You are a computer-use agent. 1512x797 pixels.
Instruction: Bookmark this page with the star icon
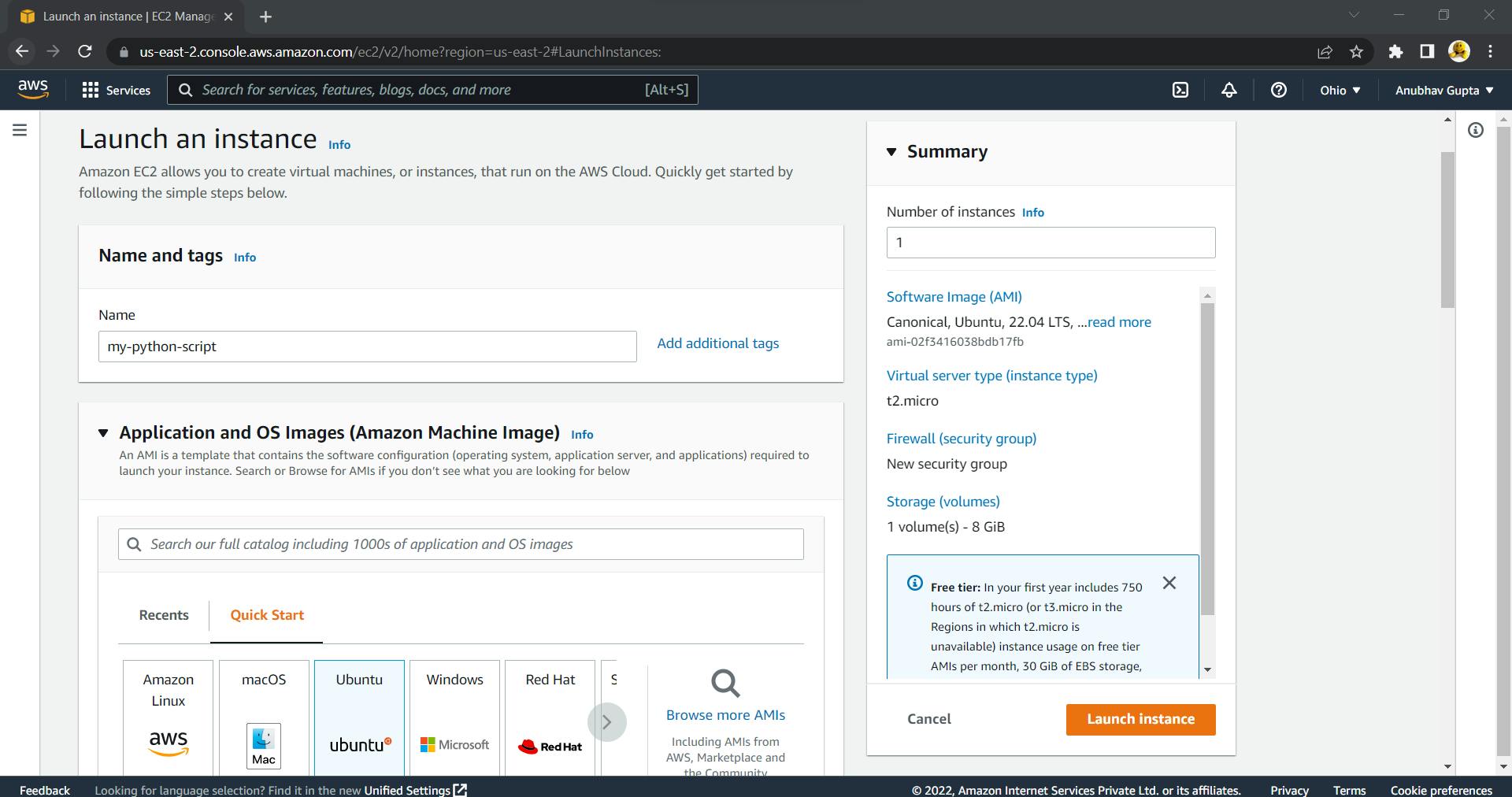pyautogui.click(x=1356, y=52)
